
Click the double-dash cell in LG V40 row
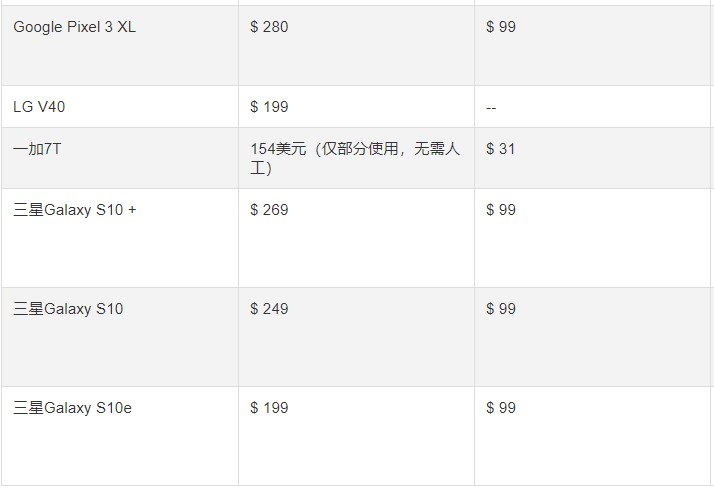[x=491, y=108]
